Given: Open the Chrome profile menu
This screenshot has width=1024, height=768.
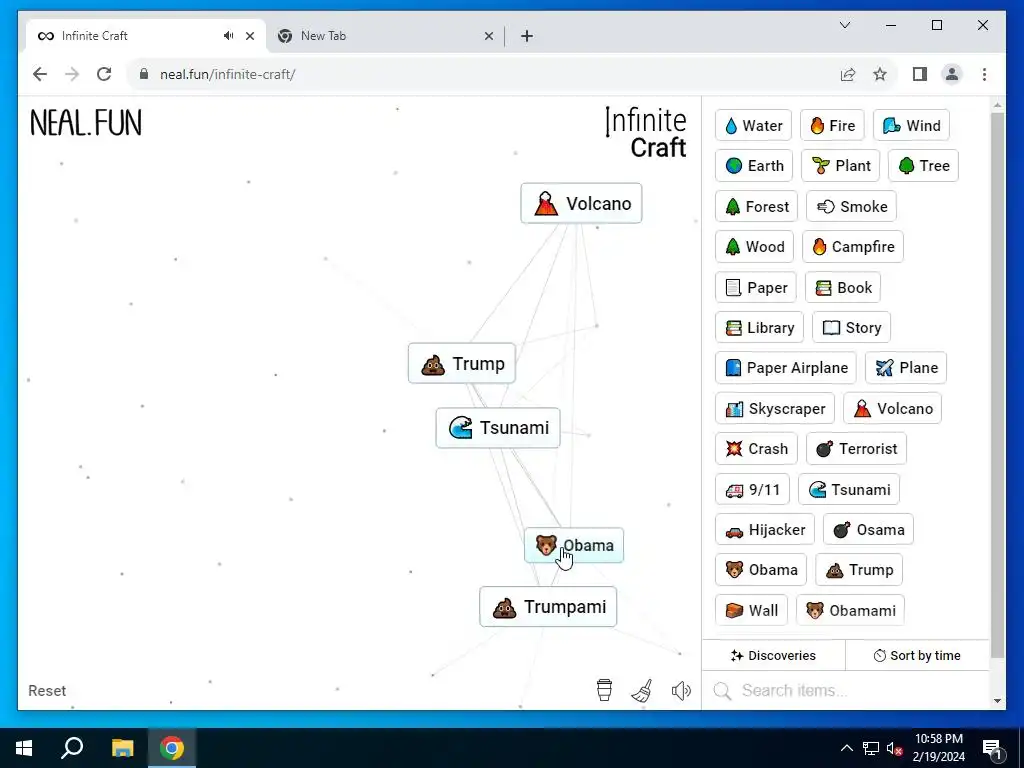Looking at the screenshot, I should 952,74.
